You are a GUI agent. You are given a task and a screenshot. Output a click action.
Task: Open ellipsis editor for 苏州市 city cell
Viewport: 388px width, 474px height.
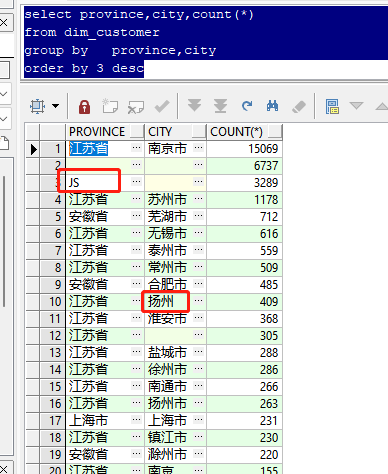coord(198,198)
